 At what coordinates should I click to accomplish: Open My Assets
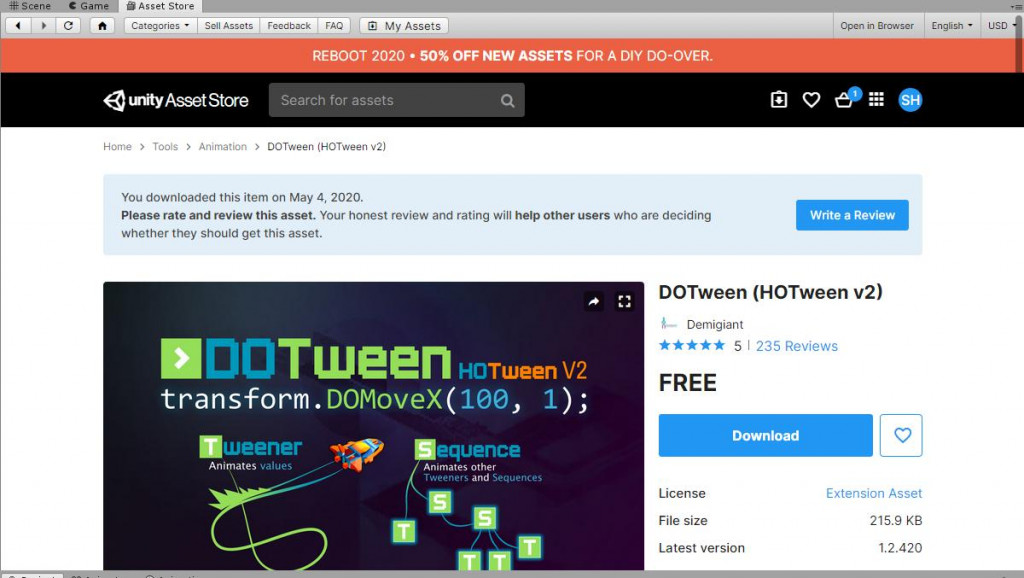(404, 25)
